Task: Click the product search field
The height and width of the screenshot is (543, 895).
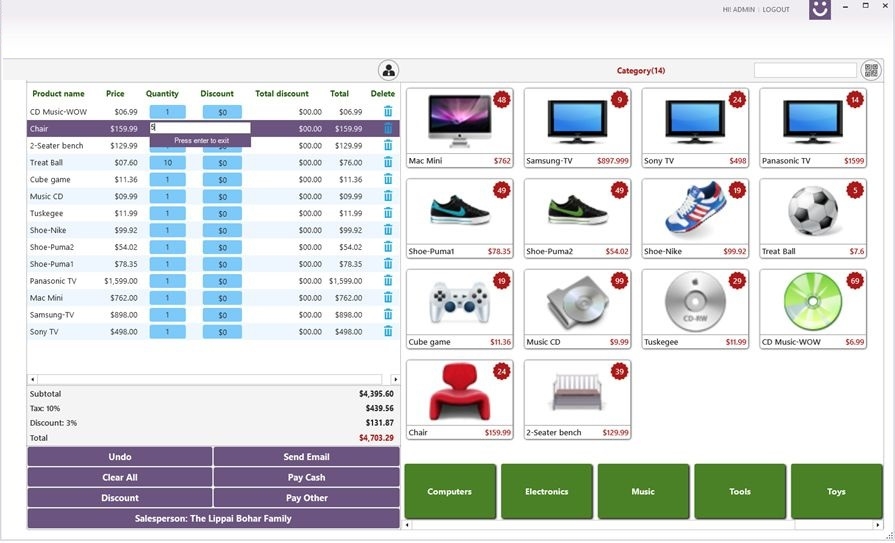Action: coord(805,70)
